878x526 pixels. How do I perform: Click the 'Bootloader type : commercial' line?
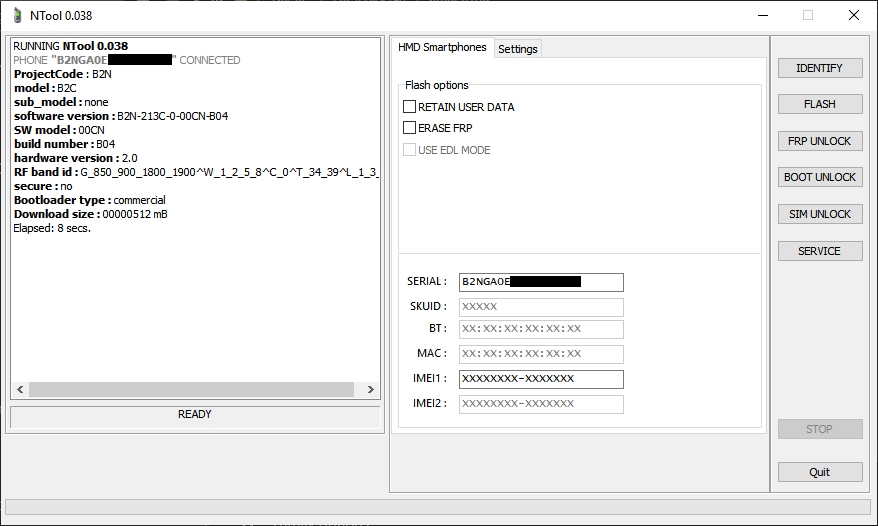coord(90,200)
